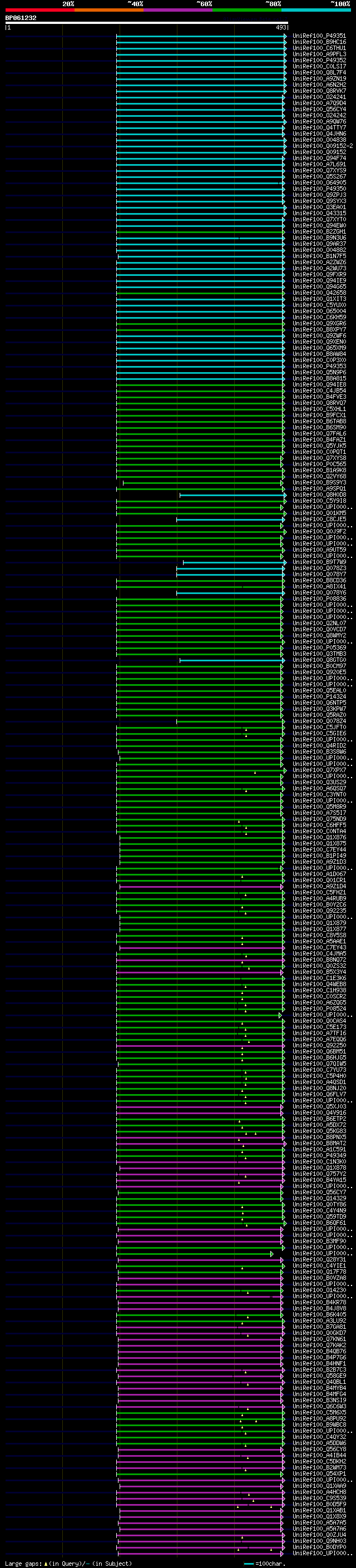Open hit UniRef100_P49351 label
356x1568 pixels.
(319, 36)
